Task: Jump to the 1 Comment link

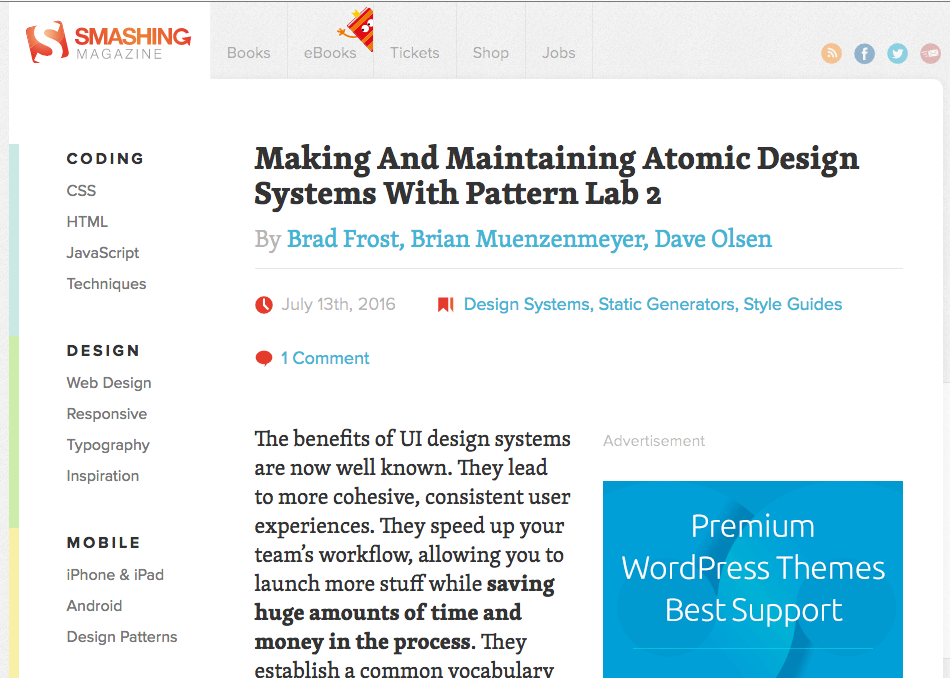Action: coord(325,359)
